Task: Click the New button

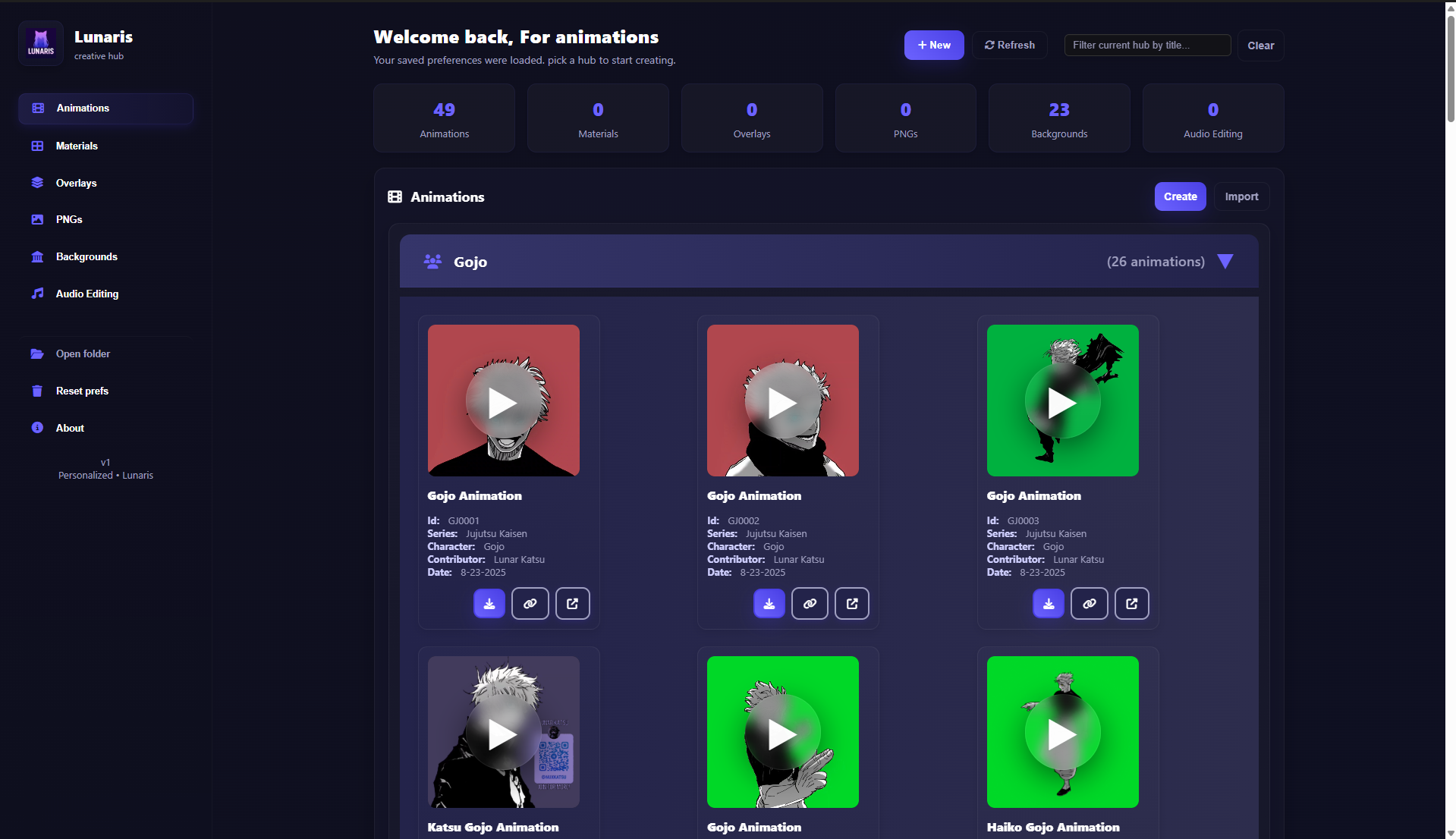Action: click(933, 45)
